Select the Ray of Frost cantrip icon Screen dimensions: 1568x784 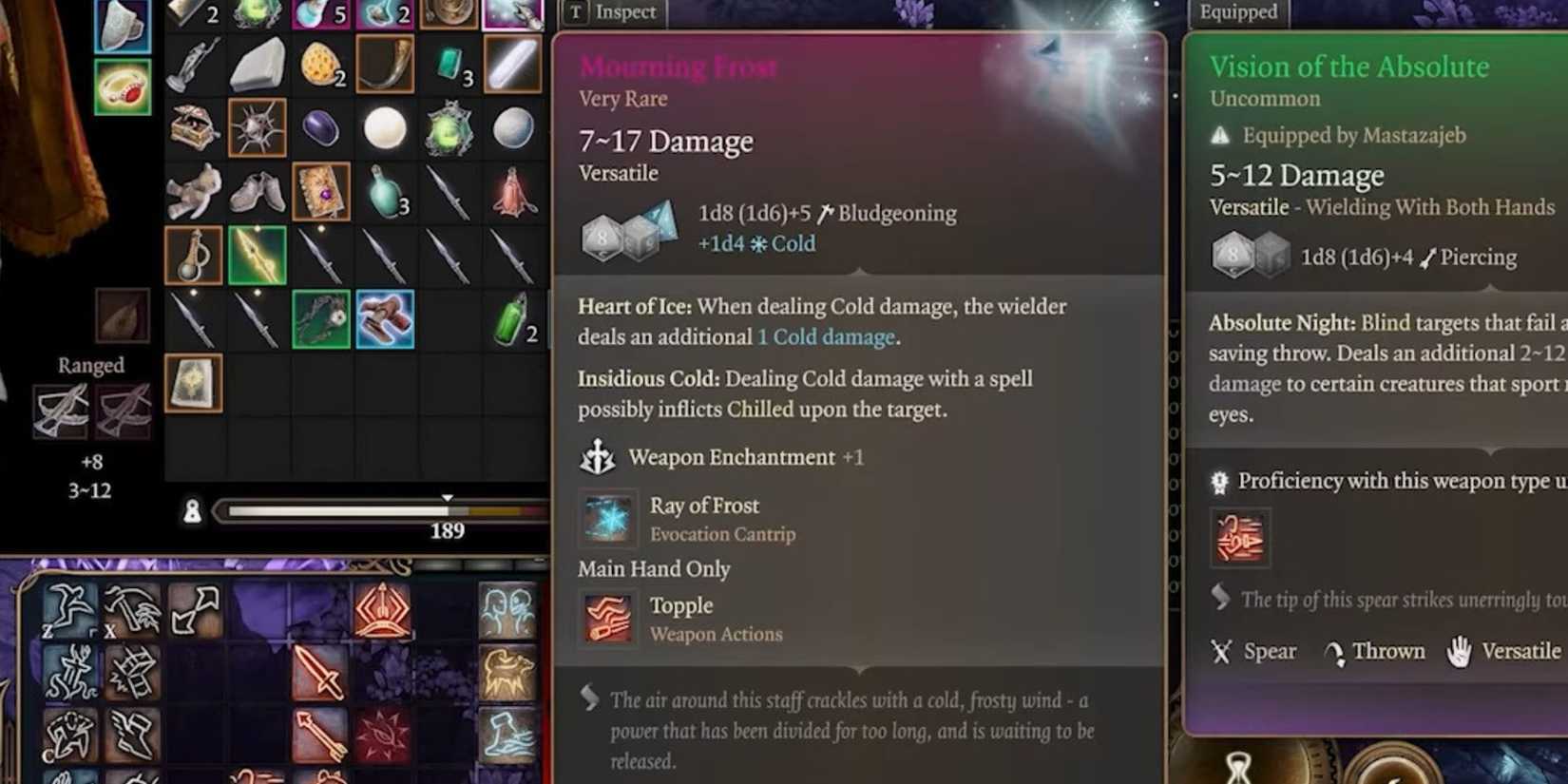pos(608,518)
